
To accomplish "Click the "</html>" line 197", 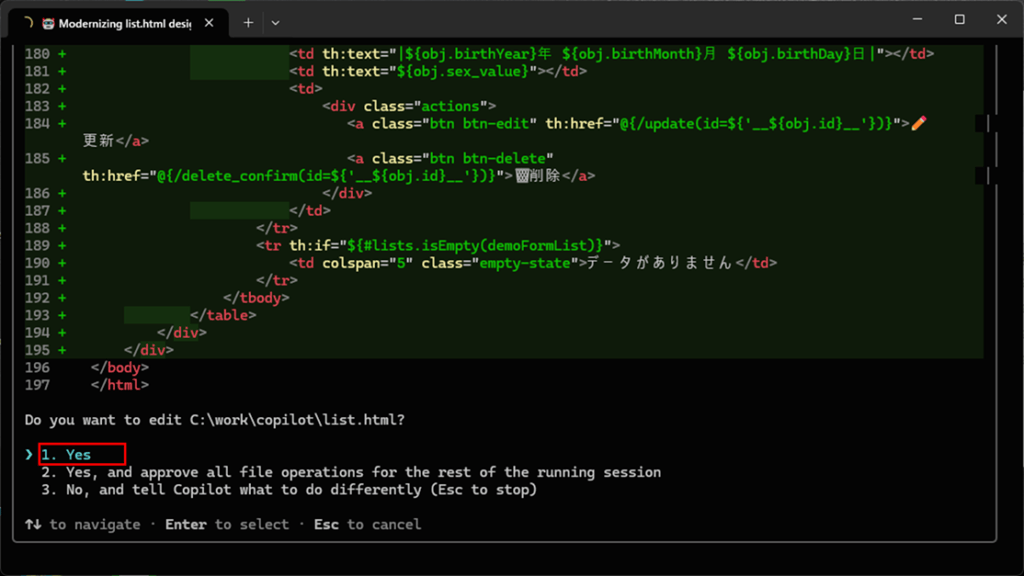I will coord(120,385).
